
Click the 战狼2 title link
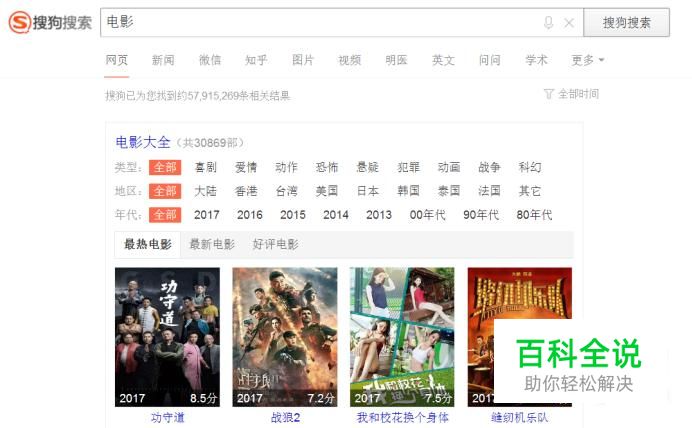point(285,417)
